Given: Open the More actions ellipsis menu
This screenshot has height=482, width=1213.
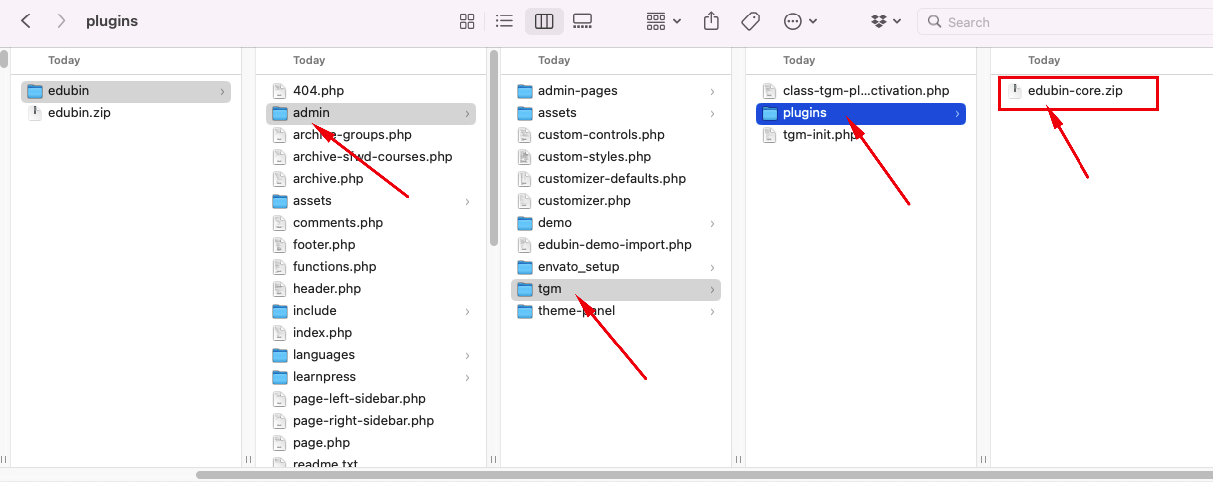Looking at the screenshot, I should pos(801,21).
